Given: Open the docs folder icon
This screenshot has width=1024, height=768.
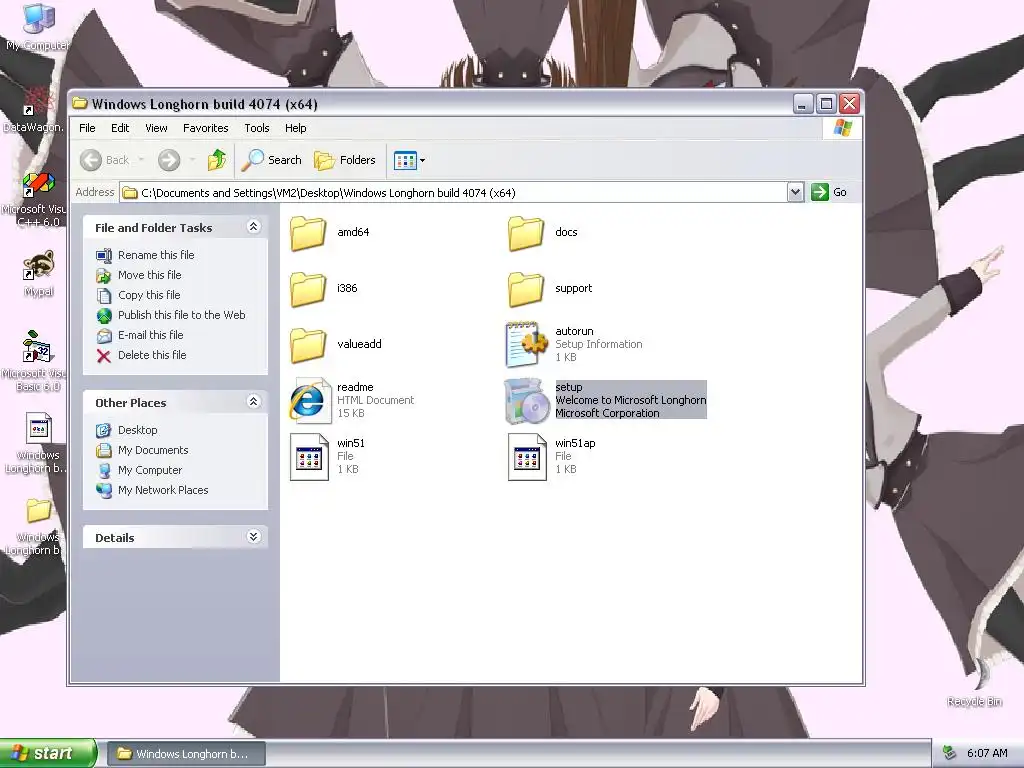Looking at the screenshot, I should coord(526,233).
